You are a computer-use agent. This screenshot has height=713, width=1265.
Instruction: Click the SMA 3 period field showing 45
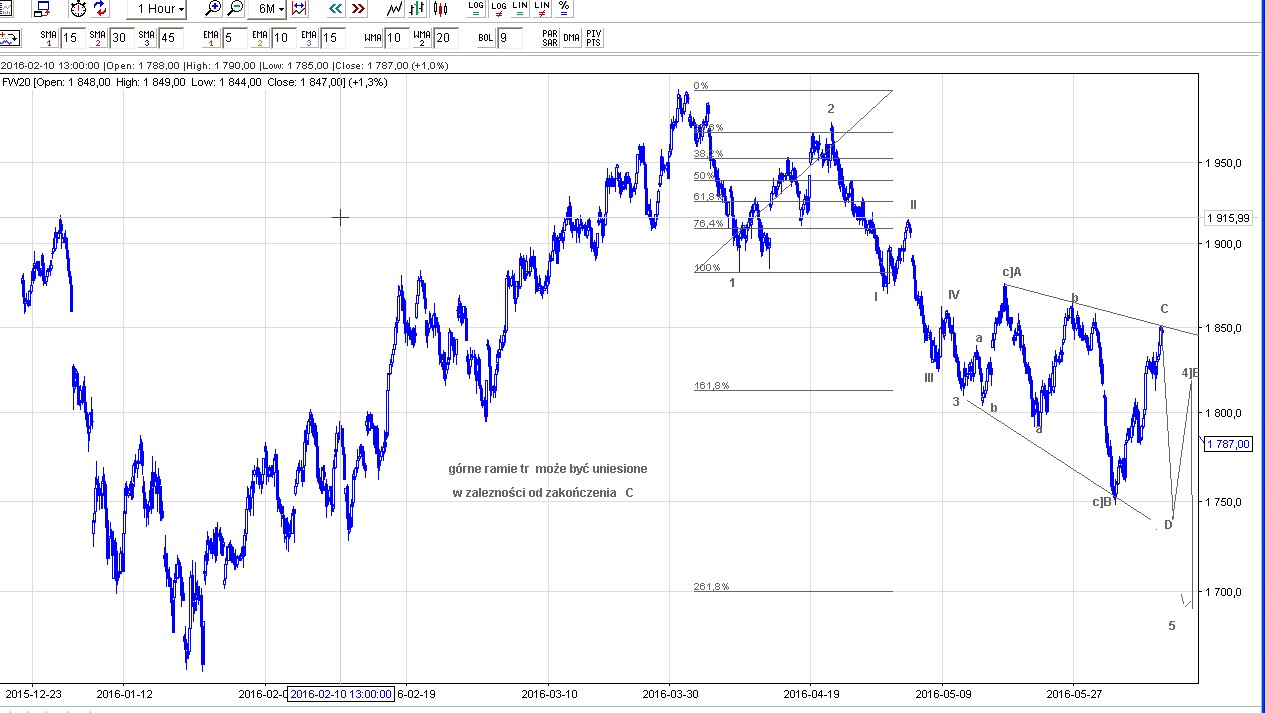tap(169, 38)
